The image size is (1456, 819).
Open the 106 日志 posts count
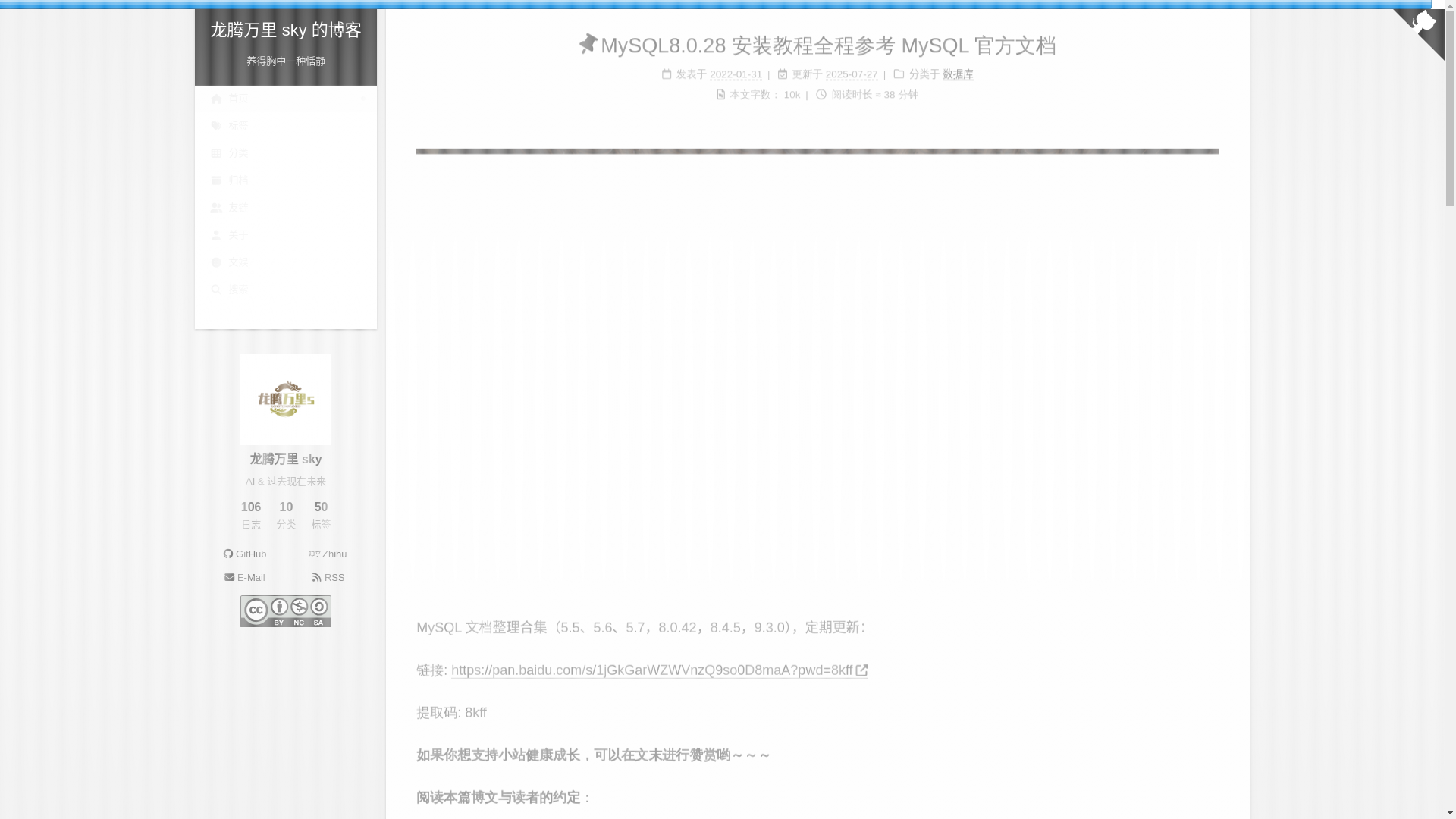coord(251,515)
